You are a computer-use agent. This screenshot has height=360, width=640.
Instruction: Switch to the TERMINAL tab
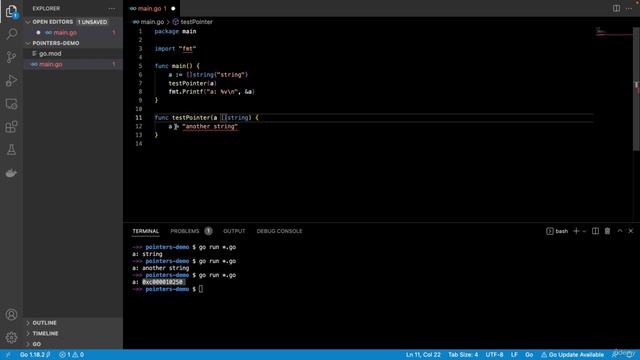146,231
